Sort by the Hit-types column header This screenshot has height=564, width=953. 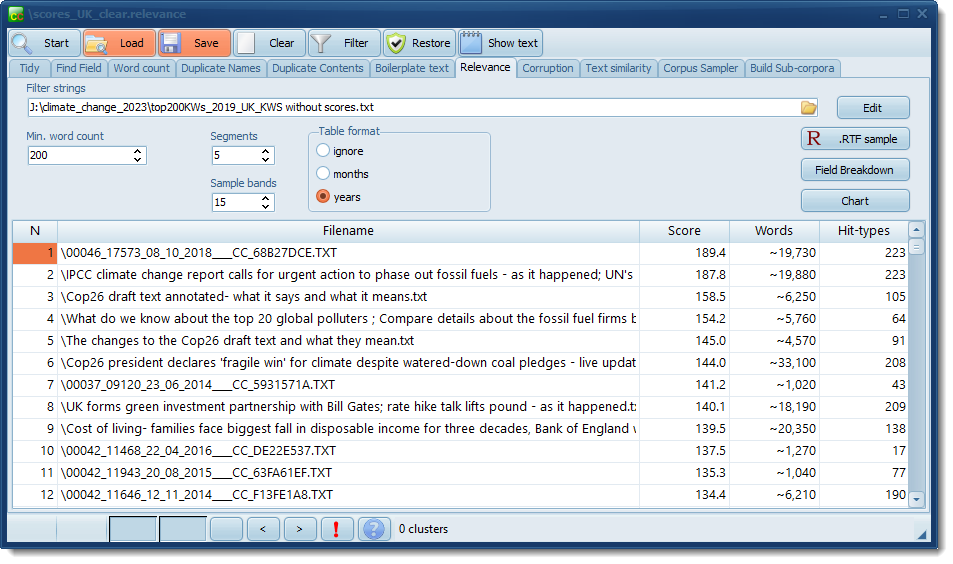[864, 231]
